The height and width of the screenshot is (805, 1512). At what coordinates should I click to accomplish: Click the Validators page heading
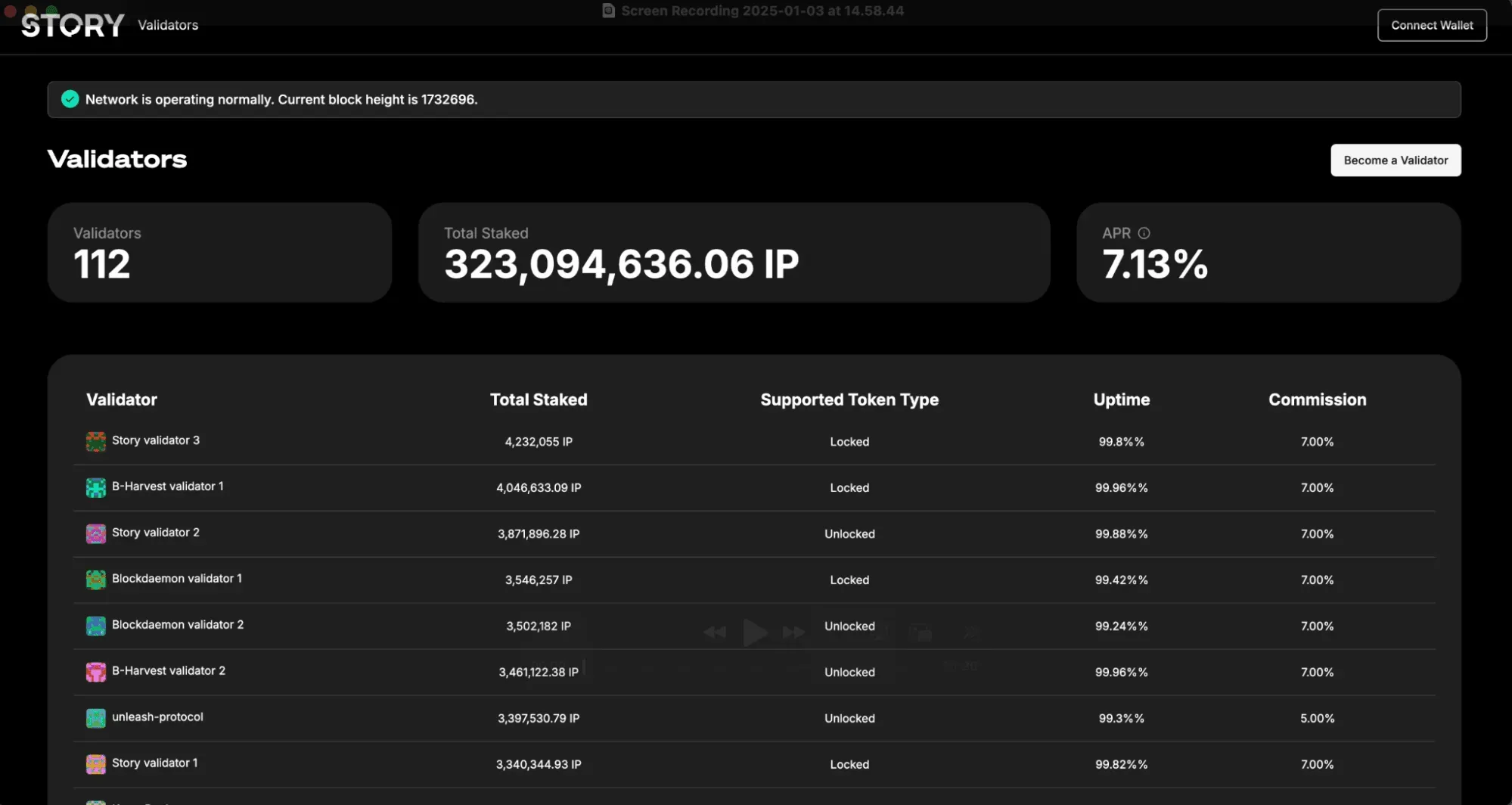point(117,159)
